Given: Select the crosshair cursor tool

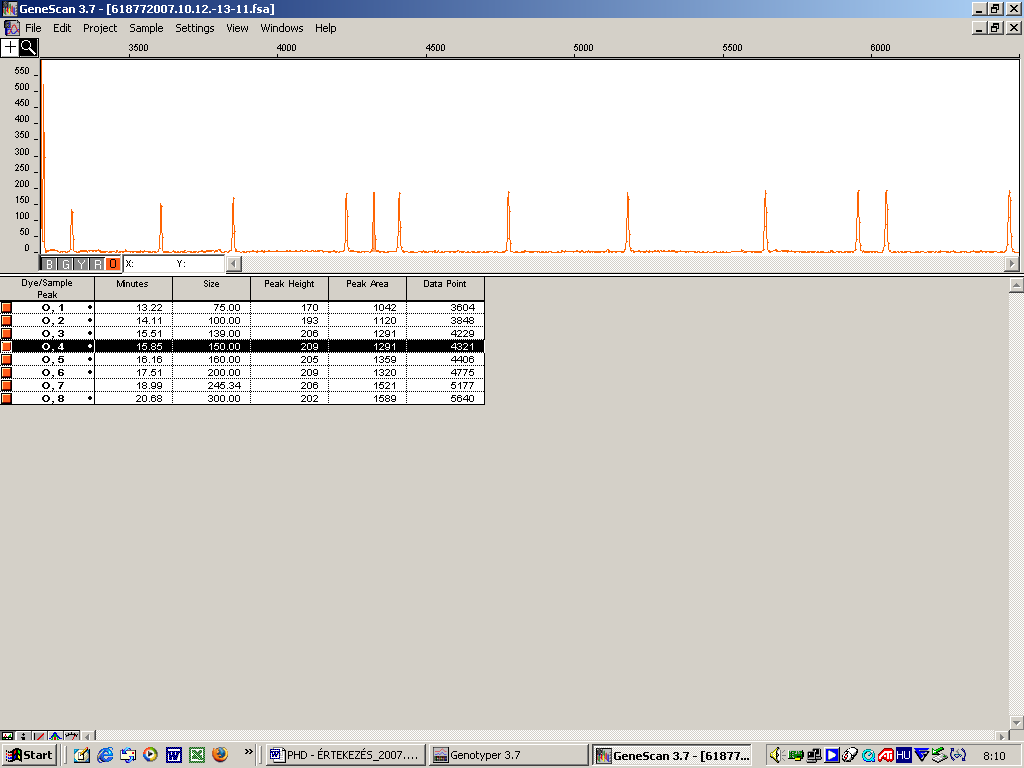Looking at the screenshot, I should pos(10,47).
